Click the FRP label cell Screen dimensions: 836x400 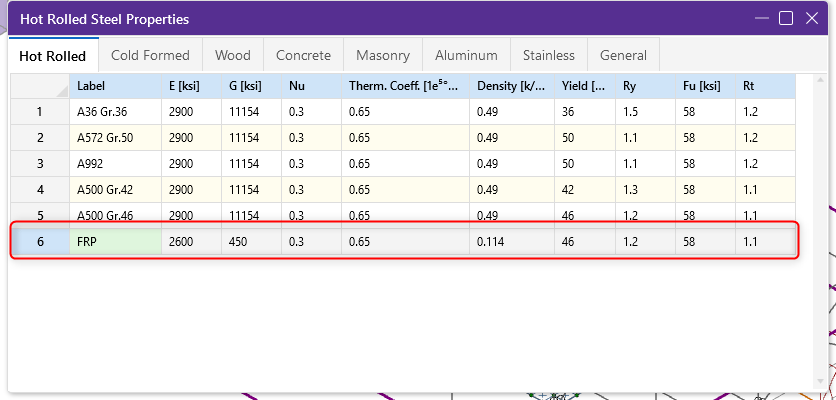point(115,241)
